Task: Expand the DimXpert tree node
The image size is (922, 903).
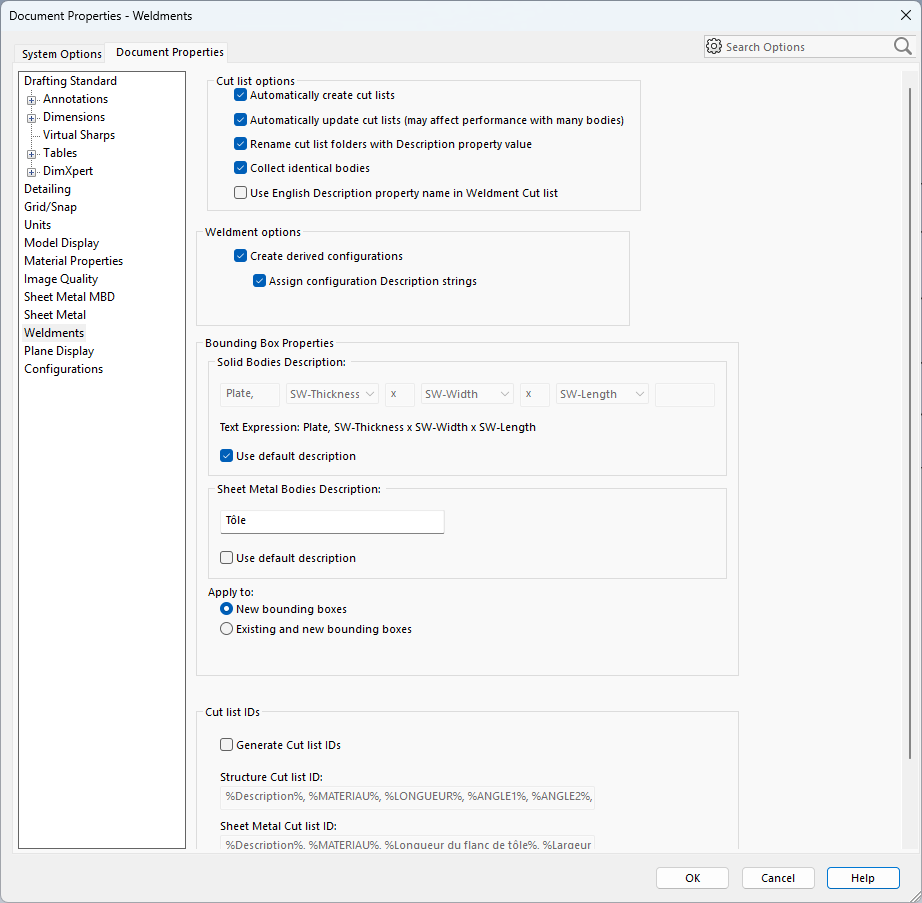Action: coord(31,172)
